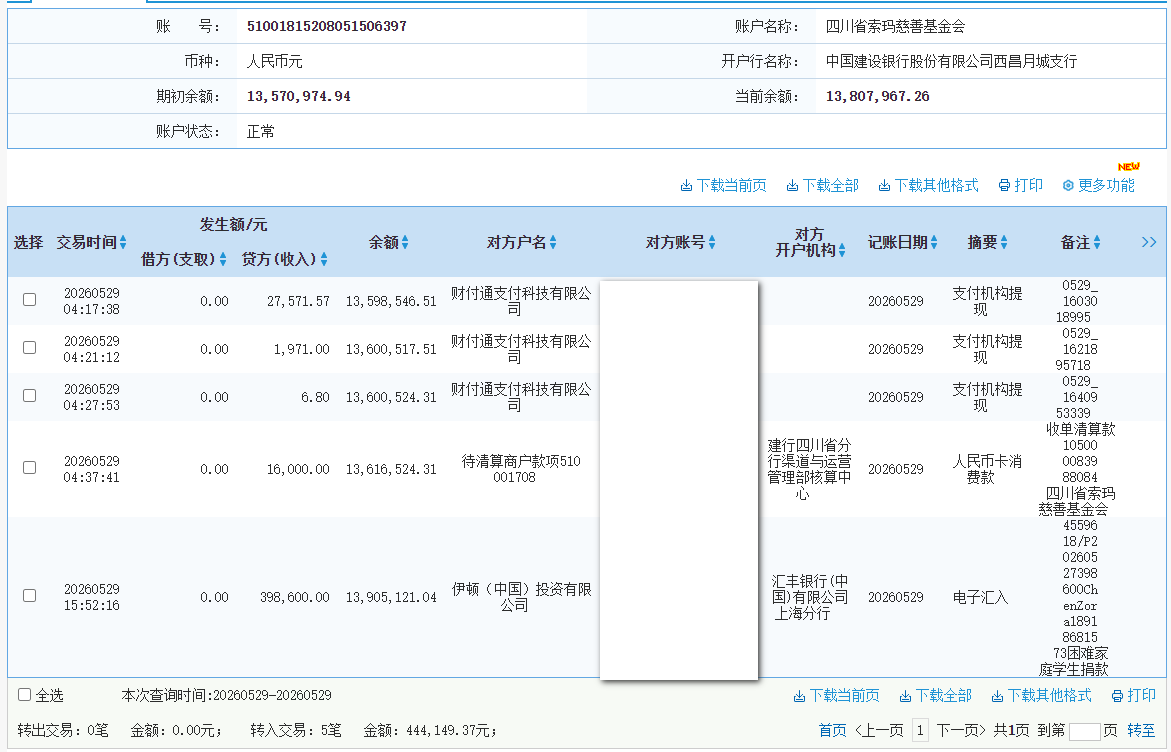Check the 04:21:12 transaction row

click(x=30, y=347)
